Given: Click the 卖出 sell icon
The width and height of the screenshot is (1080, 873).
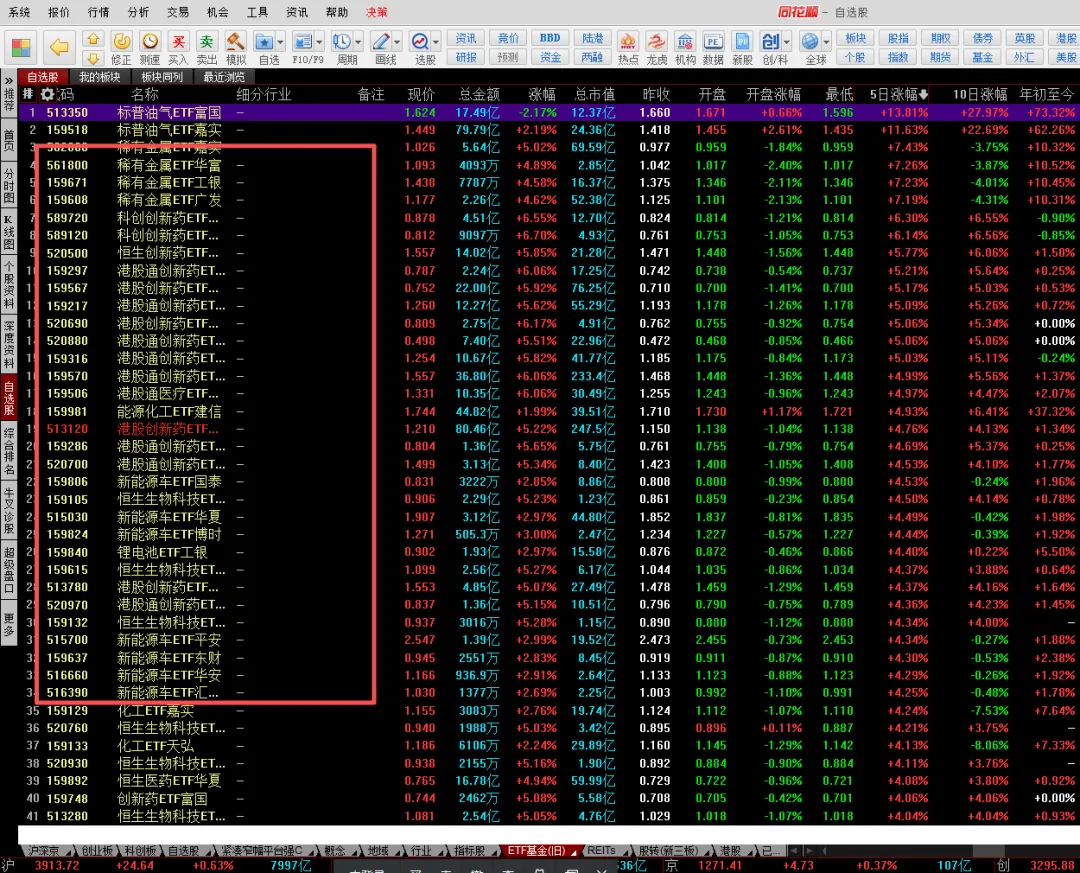Looking at the screenshot, I should point(207,48).
